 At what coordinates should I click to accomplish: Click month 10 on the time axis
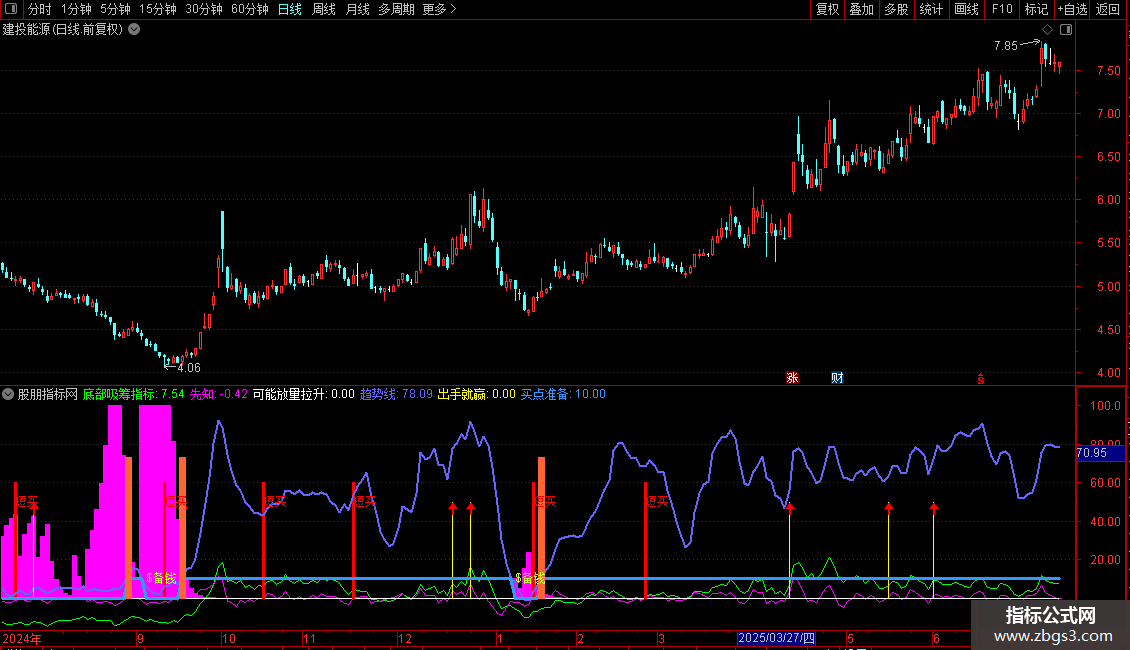[x=228, y=638]
